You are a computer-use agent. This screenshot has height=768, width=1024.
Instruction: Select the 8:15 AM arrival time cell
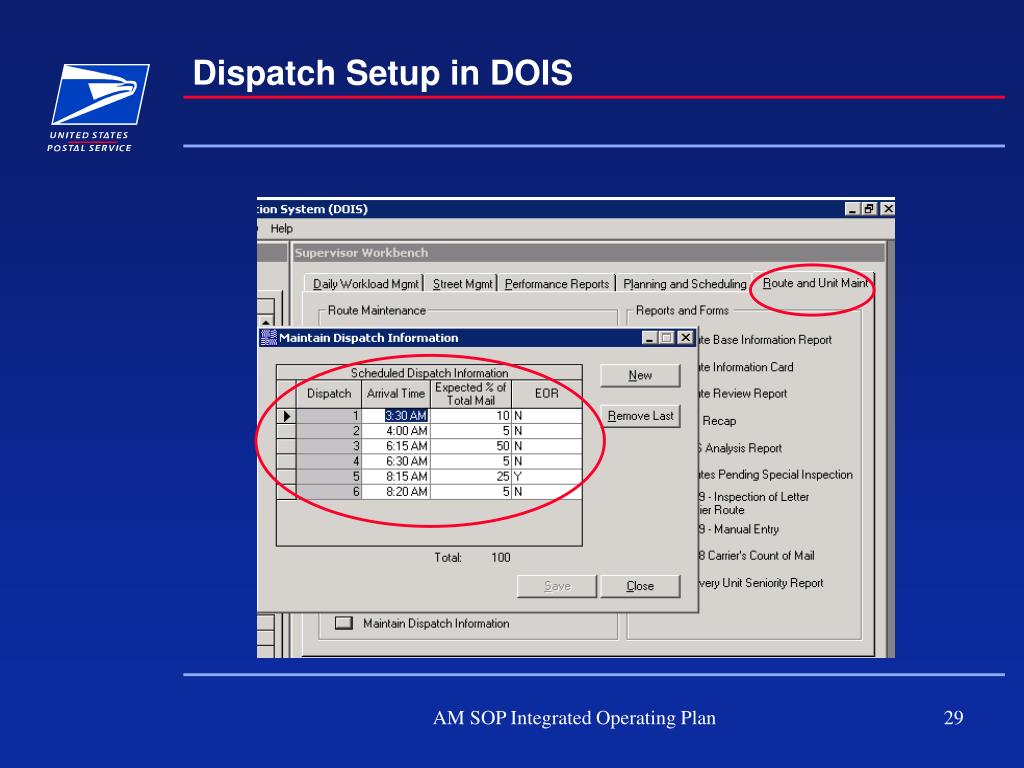(x=396, y=477)
